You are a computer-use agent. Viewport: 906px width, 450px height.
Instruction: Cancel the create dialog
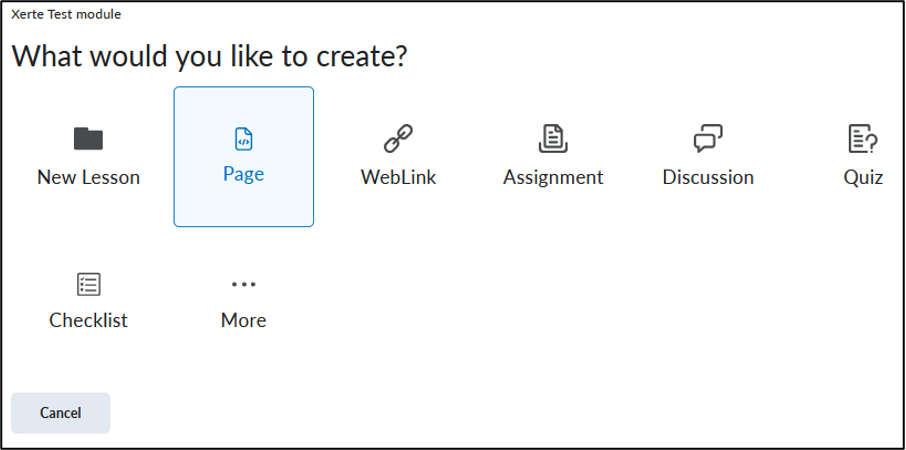(x=61, y=413)
